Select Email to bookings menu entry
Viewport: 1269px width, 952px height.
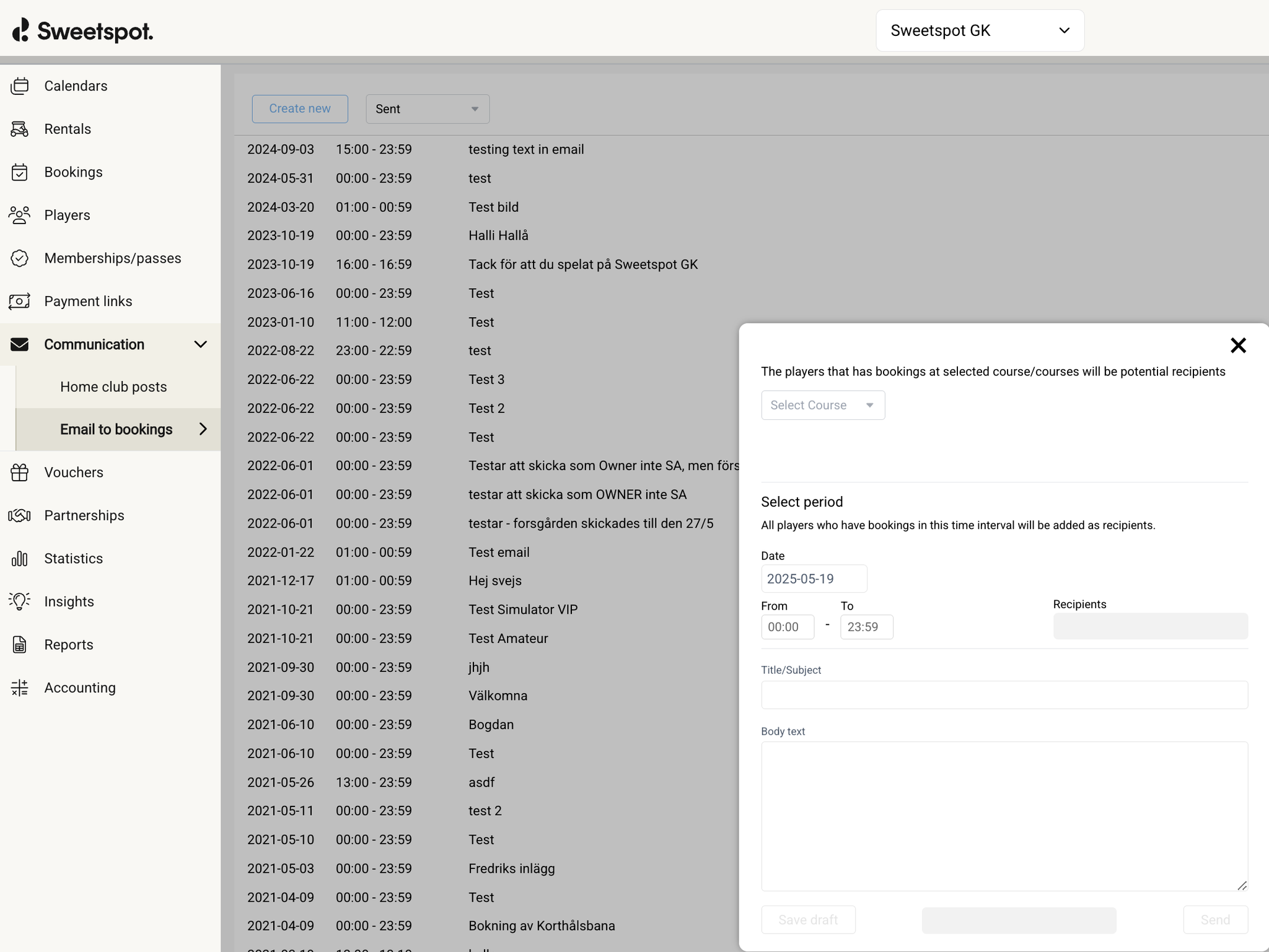(x=116, y=429)
